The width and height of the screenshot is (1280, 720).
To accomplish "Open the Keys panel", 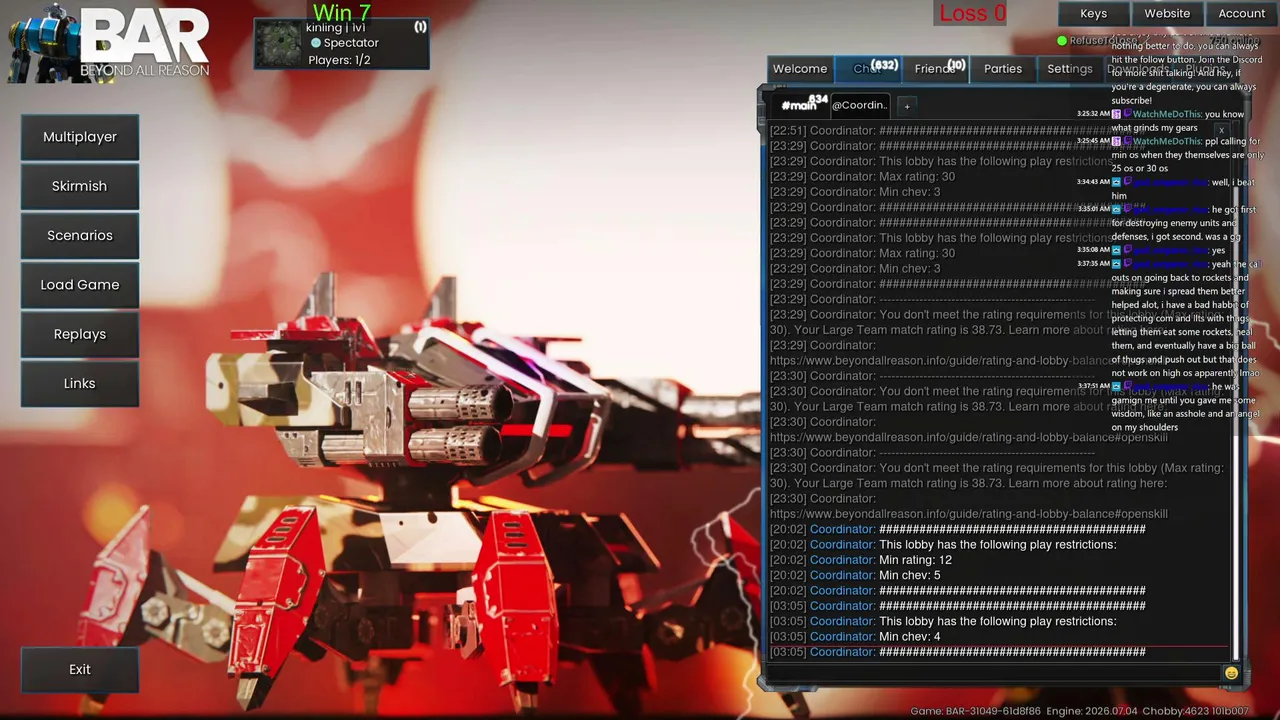I will pos(1094,13).
